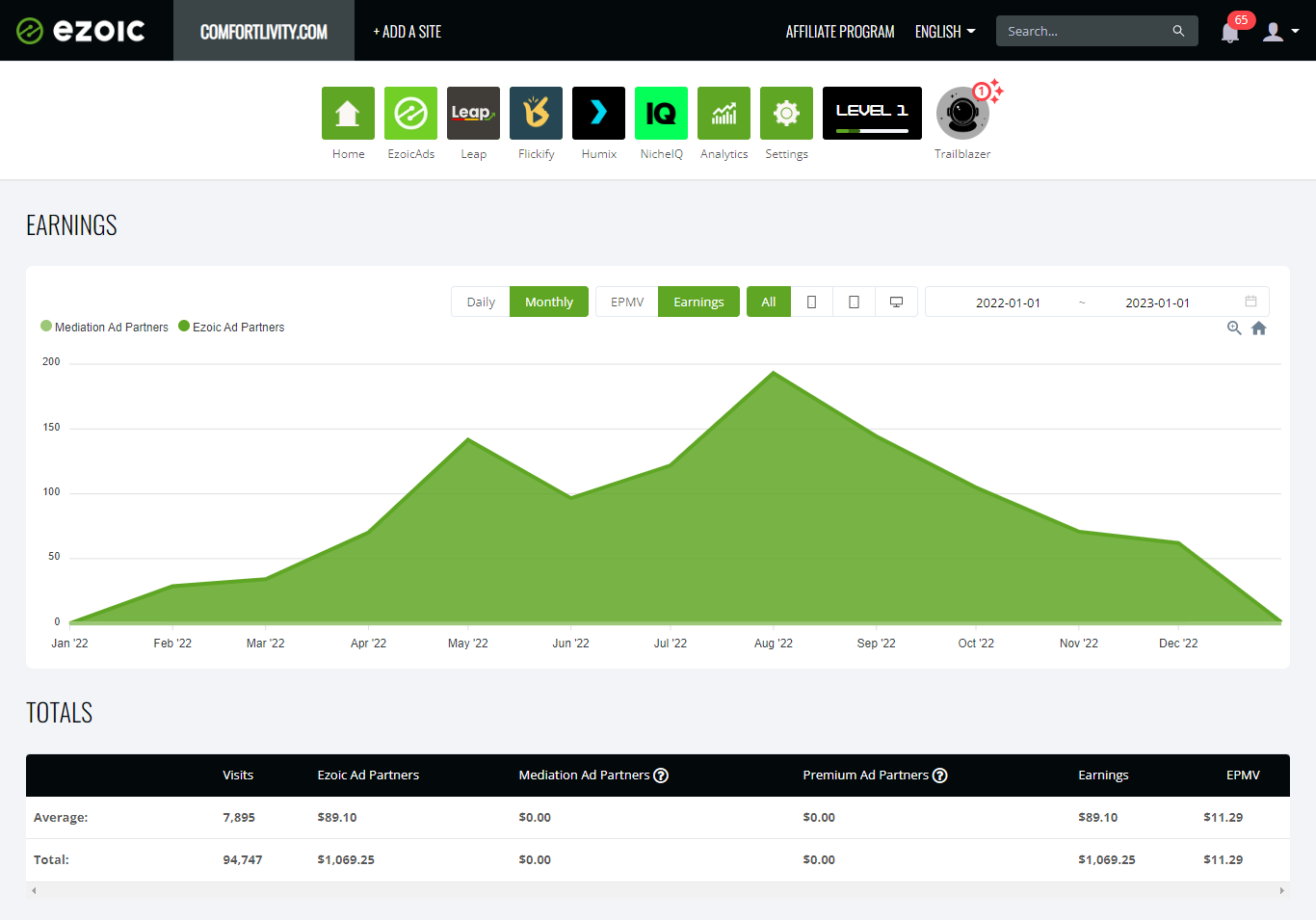Click the Aug '22 peak on chart
The width and height of the screenshot is (1316, 920).
pyautogui.click(x=773, y=373)
